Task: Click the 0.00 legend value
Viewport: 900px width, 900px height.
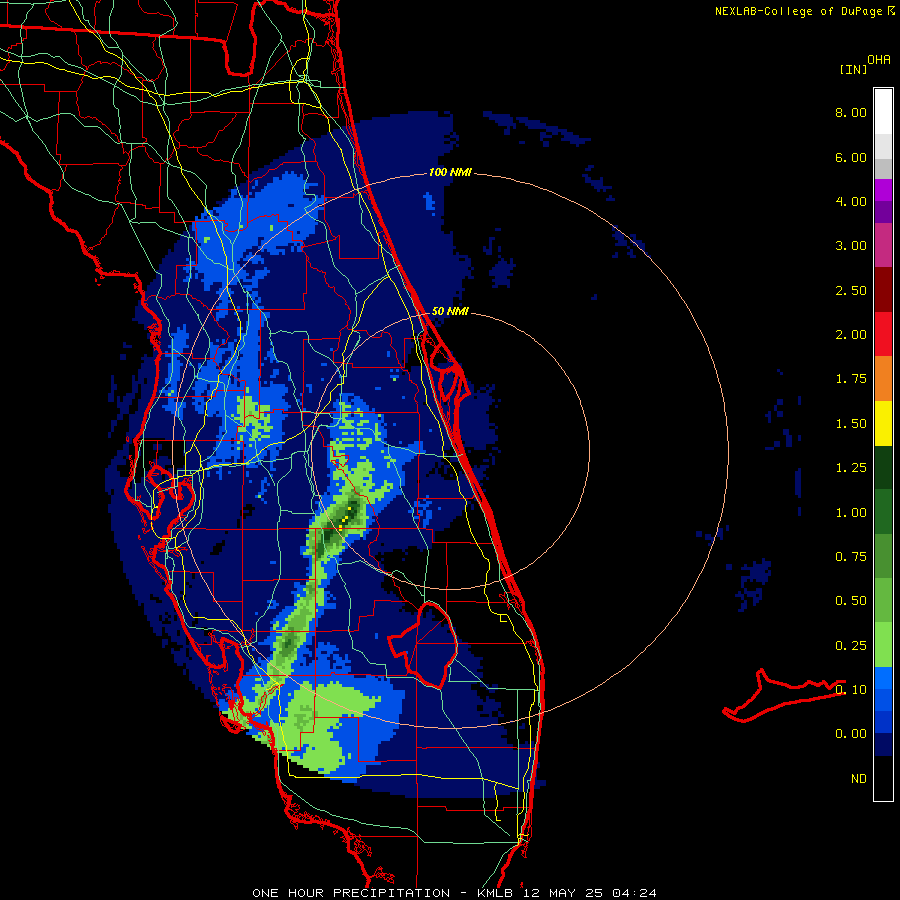Action: tap(851, 734)
